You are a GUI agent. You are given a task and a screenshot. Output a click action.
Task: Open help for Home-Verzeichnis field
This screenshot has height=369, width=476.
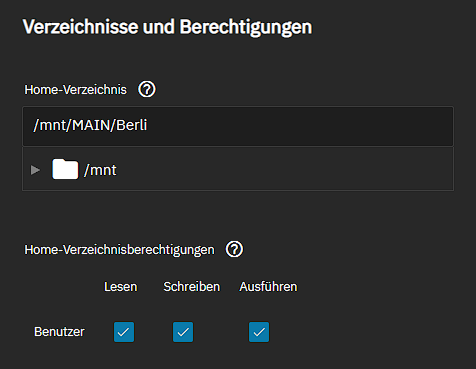coord(147,89)
